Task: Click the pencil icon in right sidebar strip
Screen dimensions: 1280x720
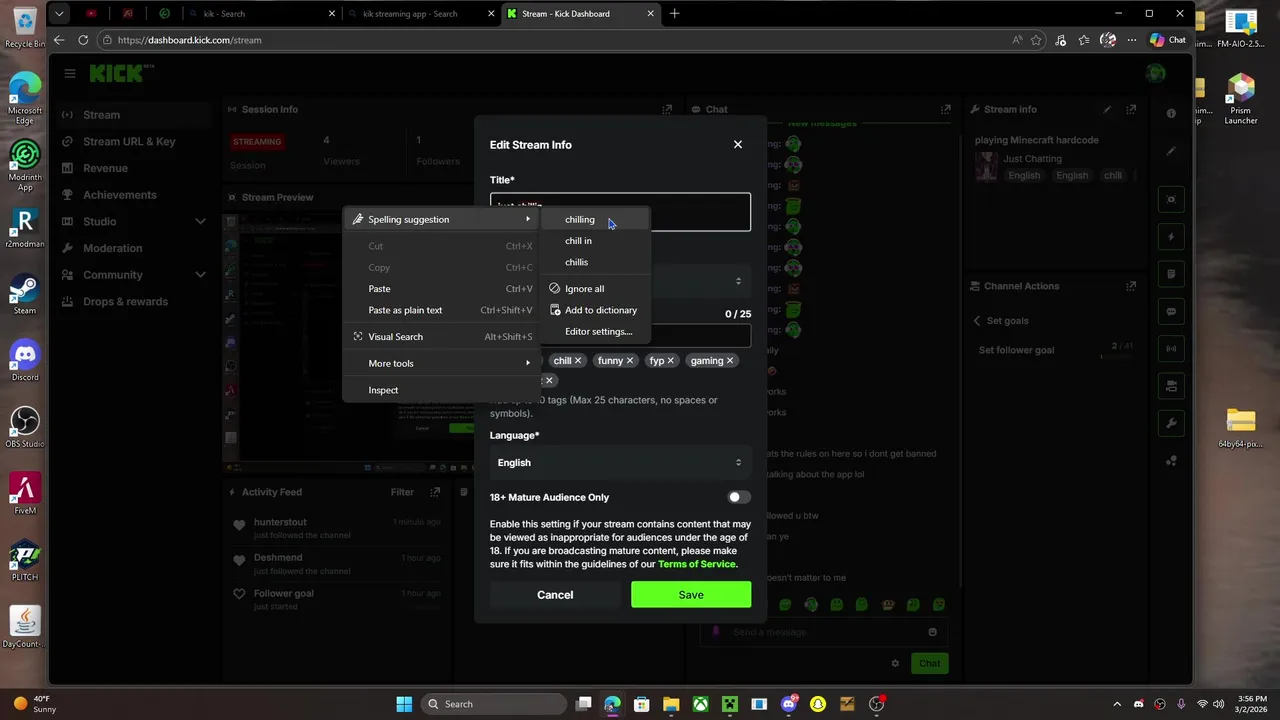Action: coord(1171,152)
